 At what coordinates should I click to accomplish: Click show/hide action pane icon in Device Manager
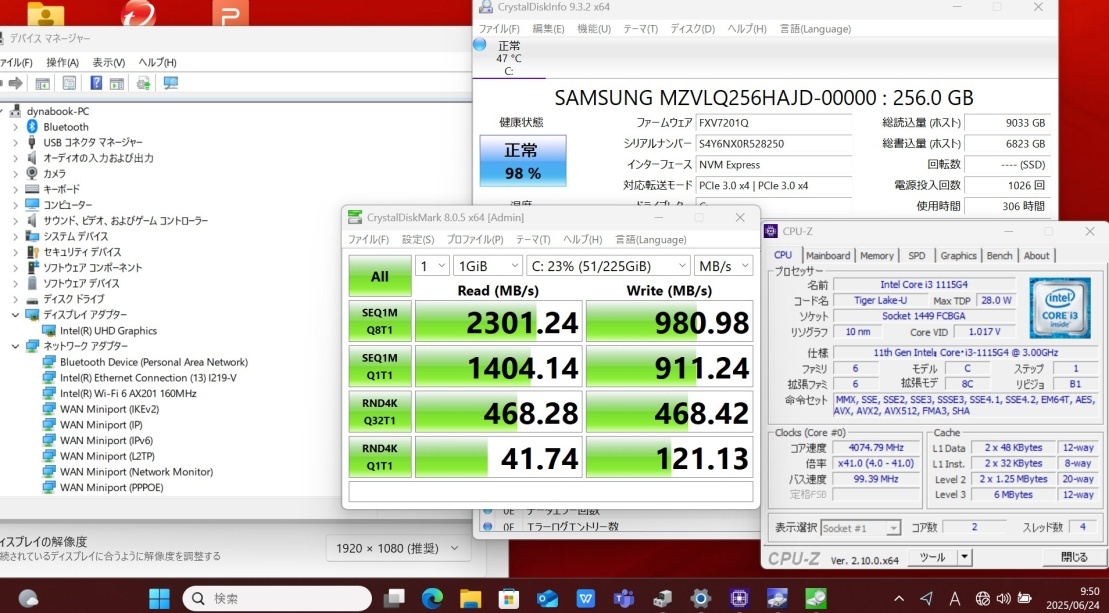[x=117, y=83]
